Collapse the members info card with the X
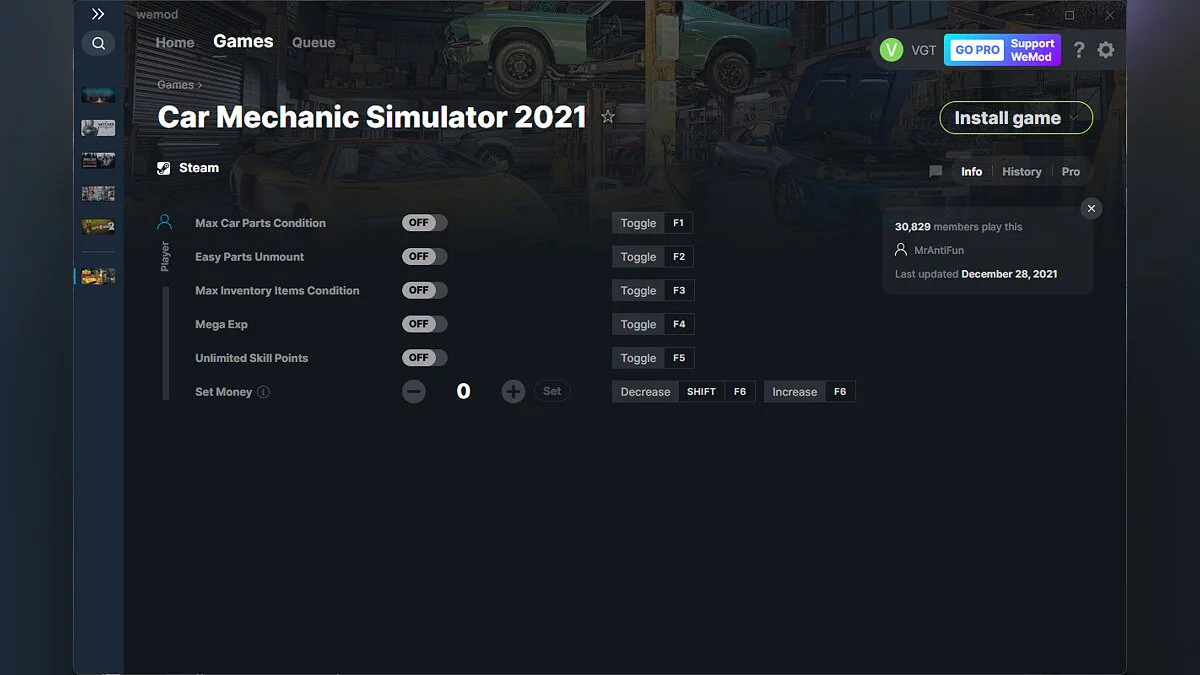The height and width of the screenshot is (675, 1200). point(1091,208)
